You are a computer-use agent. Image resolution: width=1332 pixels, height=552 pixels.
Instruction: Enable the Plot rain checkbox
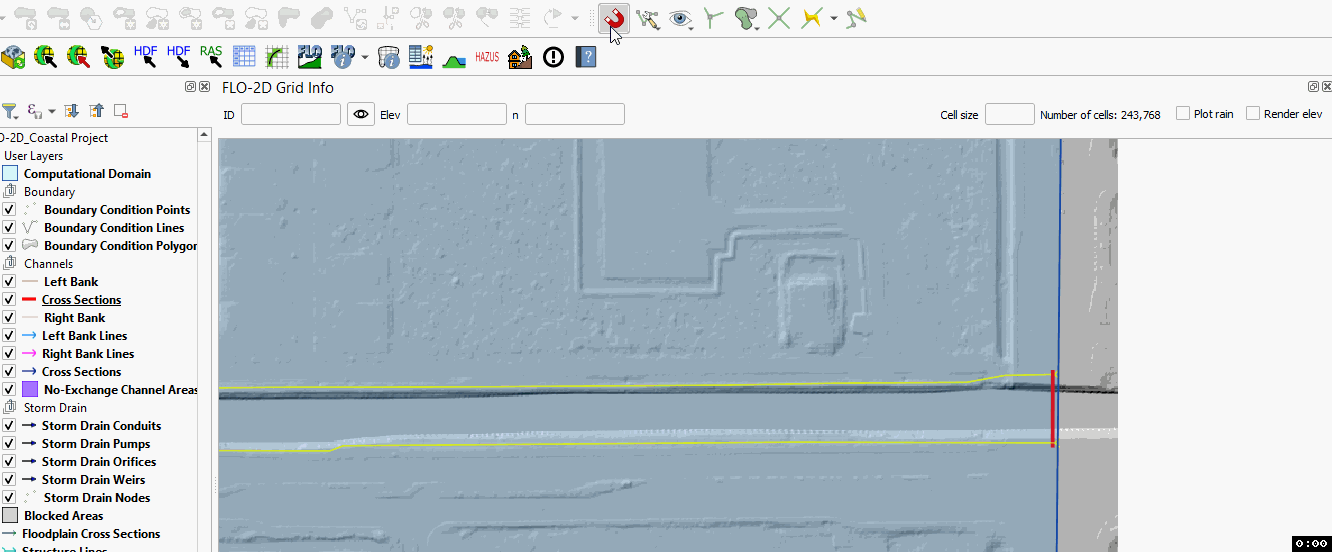click(1183, 114)
